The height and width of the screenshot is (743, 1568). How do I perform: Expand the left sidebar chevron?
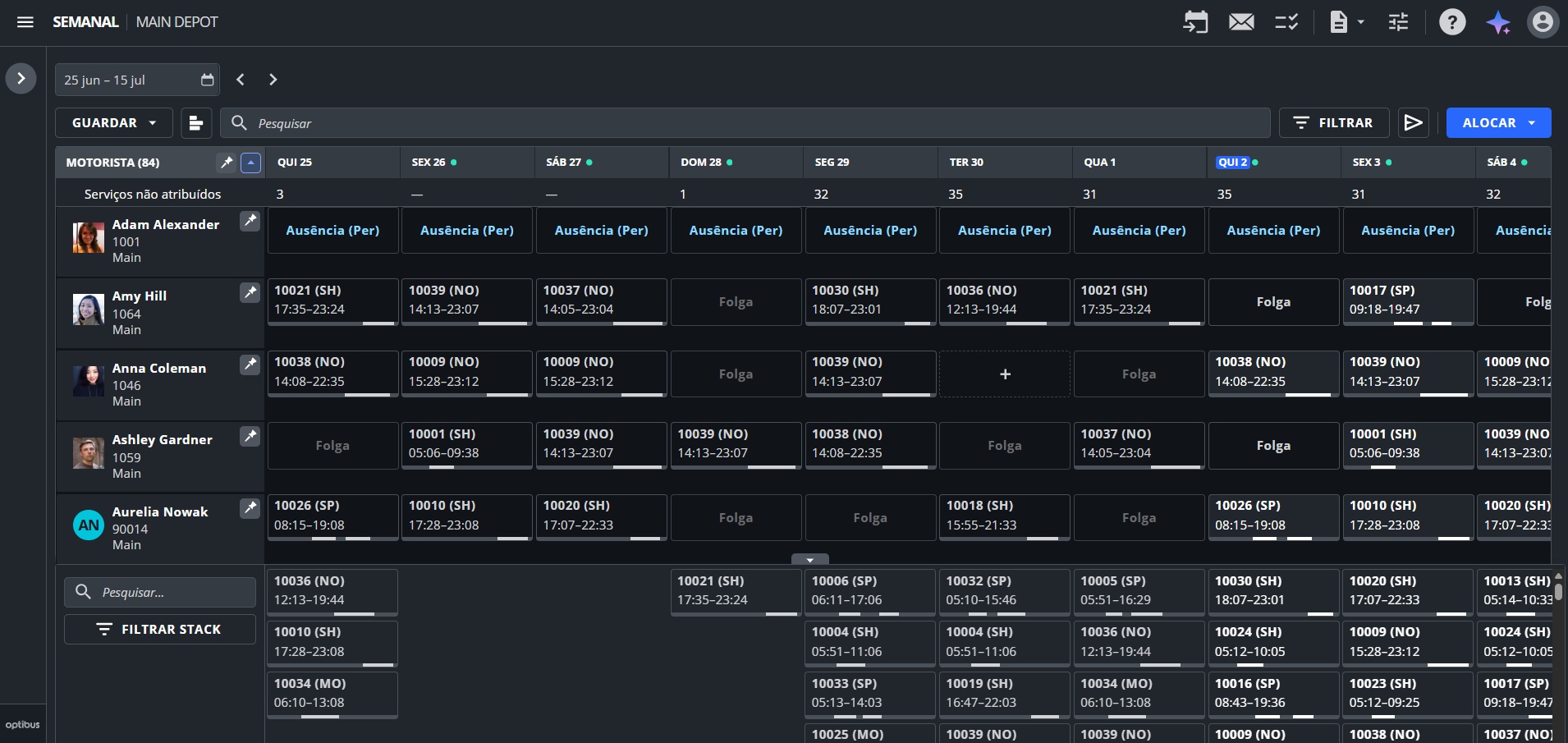(x=21, y=79)
